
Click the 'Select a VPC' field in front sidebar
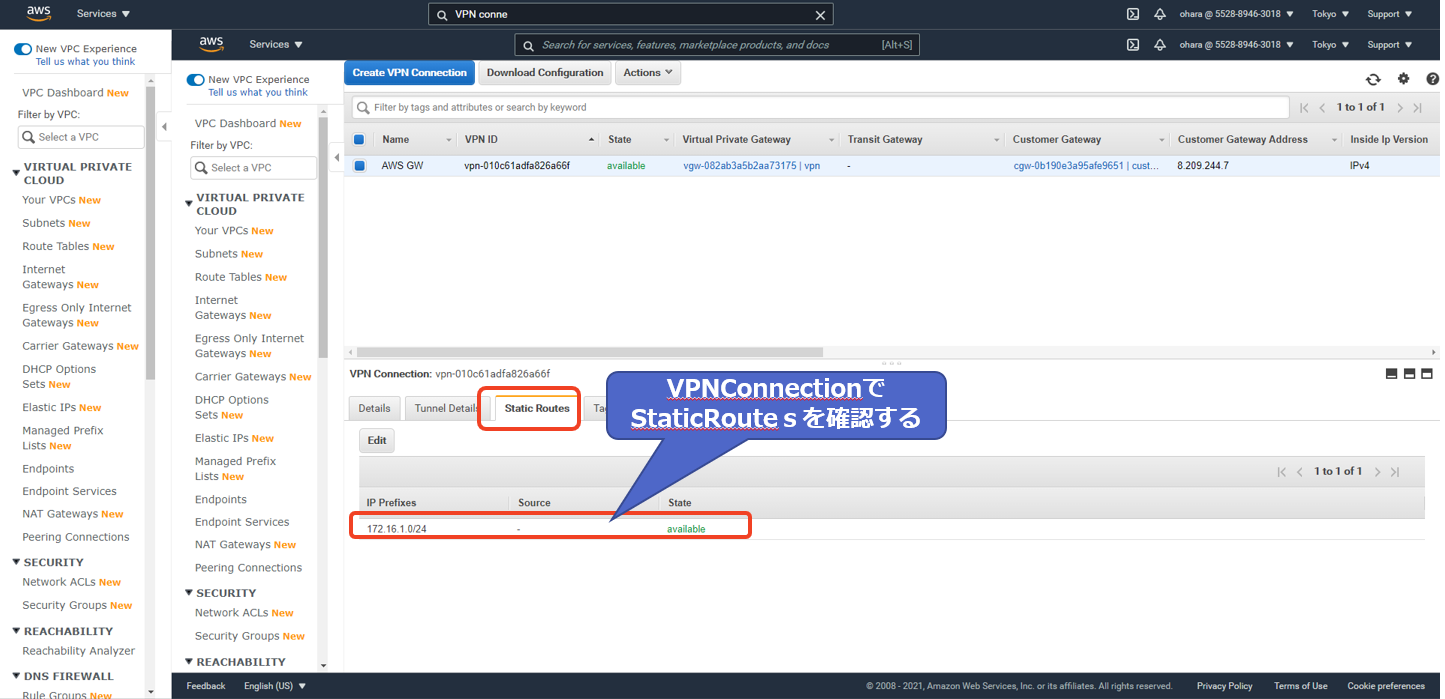[254, 168]
